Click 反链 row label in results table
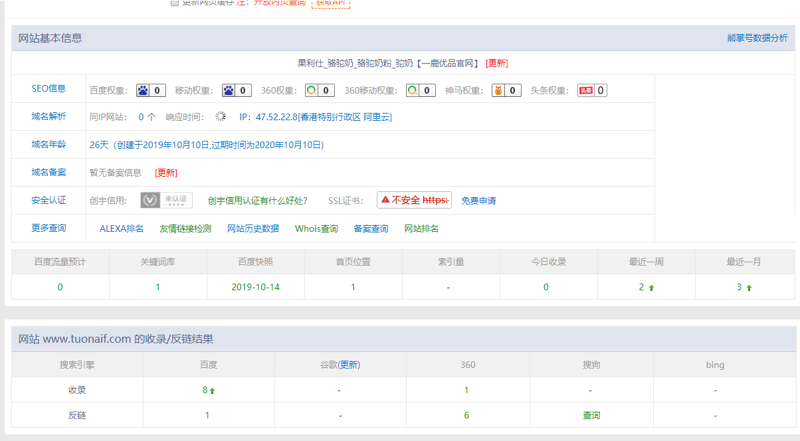The height and width of the screenshot is (441, 800). point(77,415)
